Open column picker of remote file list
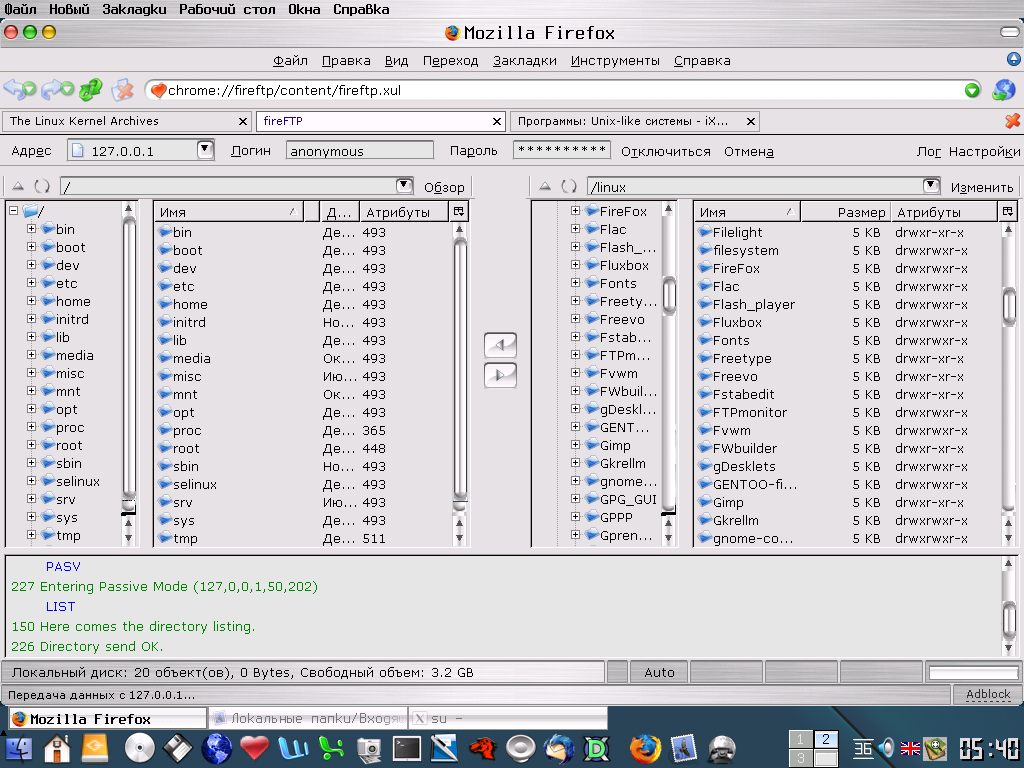This screenshot has width=1024, height=768. pos(1008,212)
